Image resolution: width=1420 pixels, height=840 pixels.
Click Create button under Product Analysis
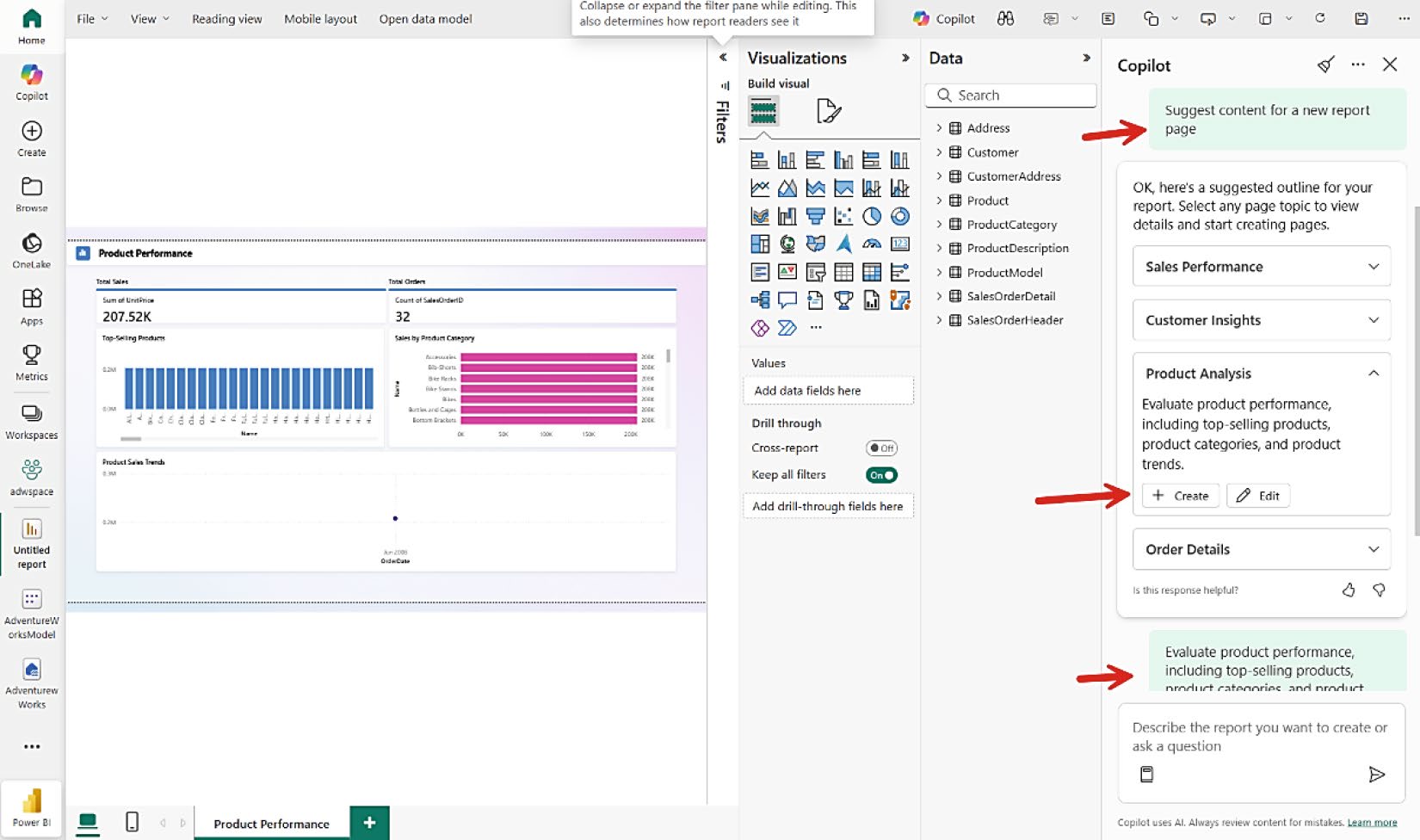[x=1180, y=496]
